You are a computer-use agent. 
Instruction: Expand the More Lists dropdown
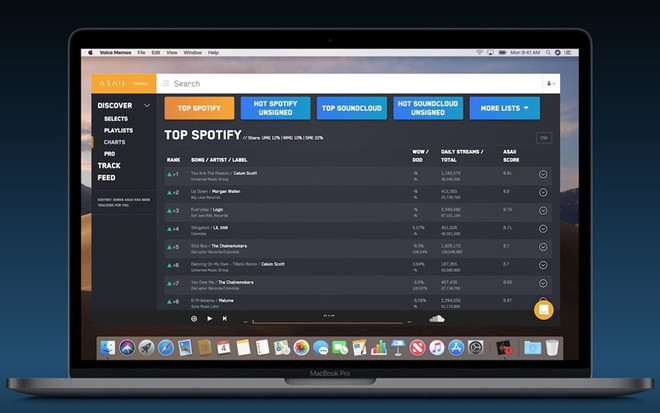pyautogui.click(x=504, y=108)
